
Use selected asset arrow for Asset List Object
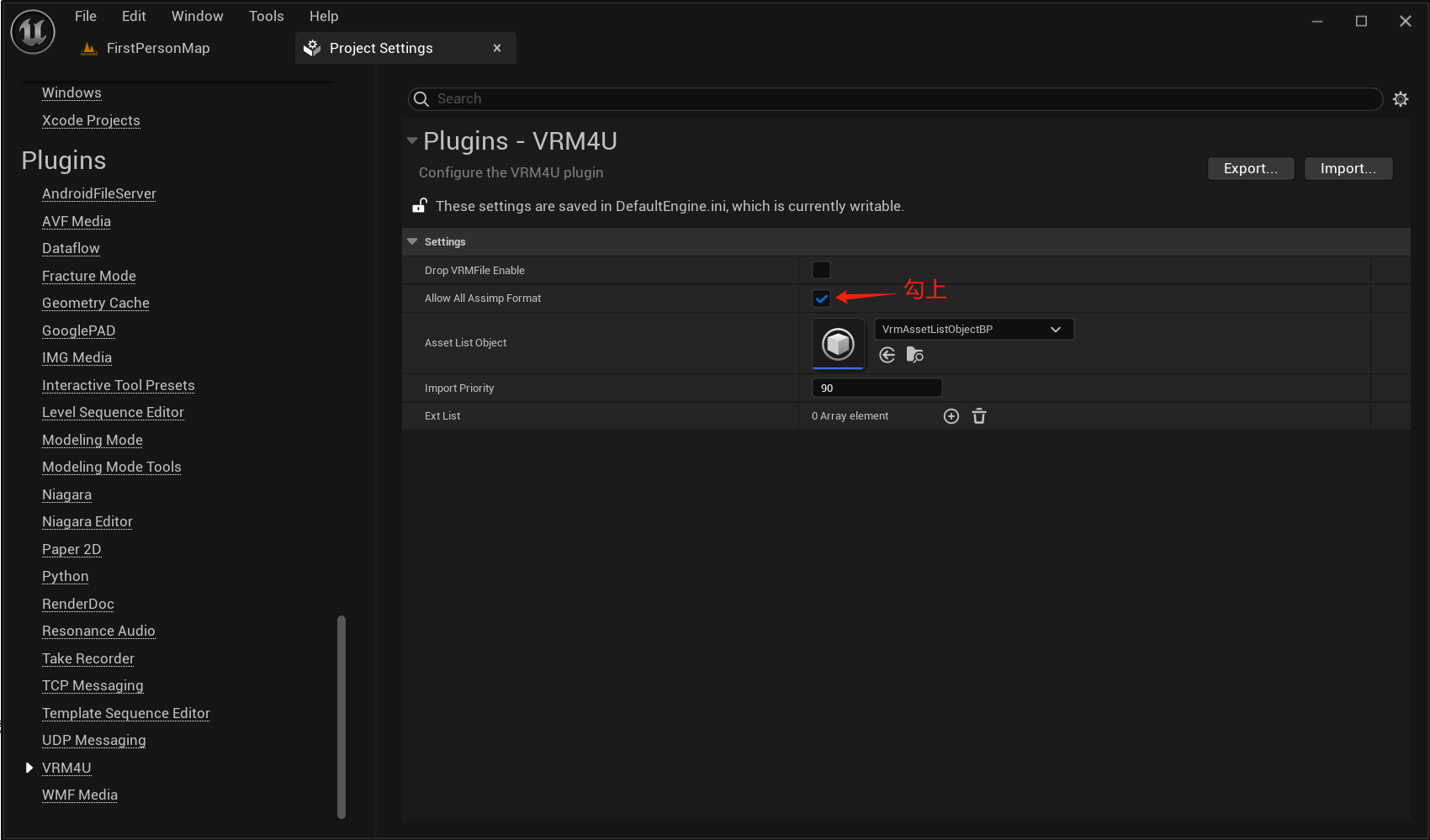tap(887, 355)
